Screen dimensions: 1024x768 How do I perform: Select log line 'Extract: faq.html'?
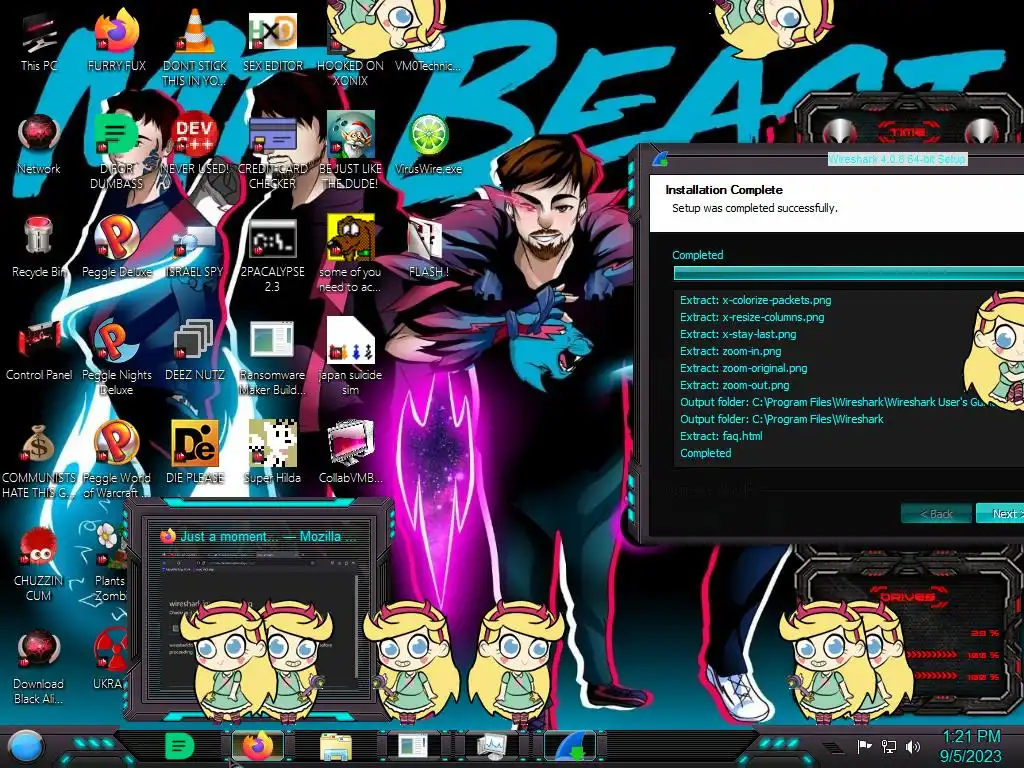tap(721, 436)
